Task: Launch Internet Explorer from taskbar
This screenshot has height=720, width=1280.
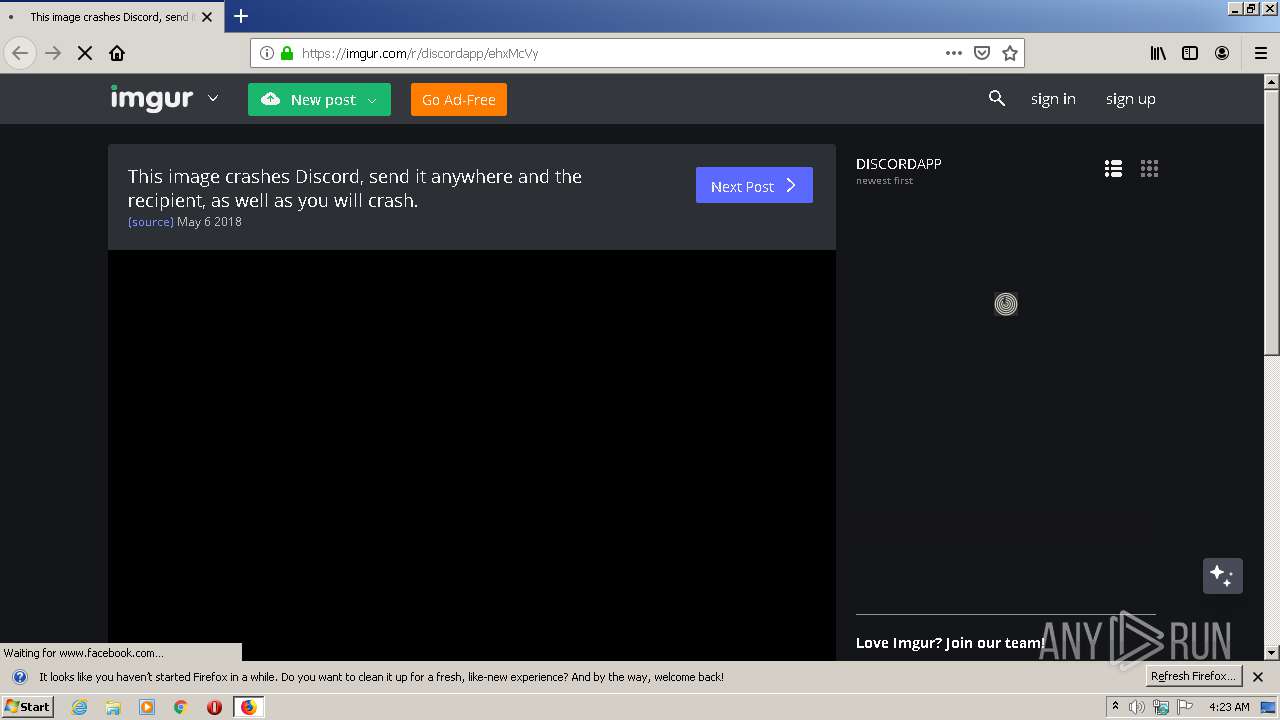Action: click(80, 707)
